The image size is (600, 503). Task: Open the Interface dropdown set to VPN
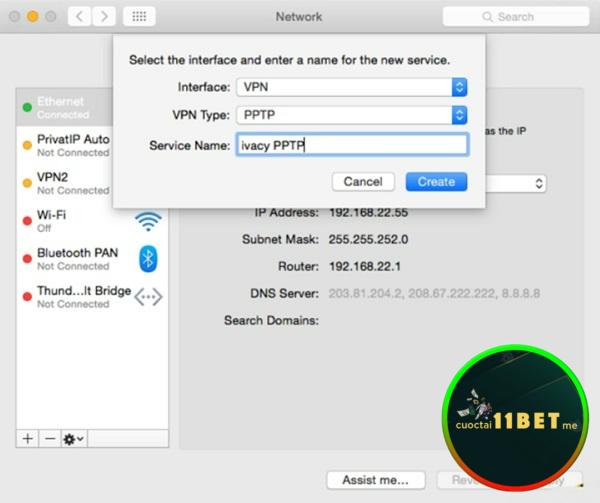coord(352,87)
